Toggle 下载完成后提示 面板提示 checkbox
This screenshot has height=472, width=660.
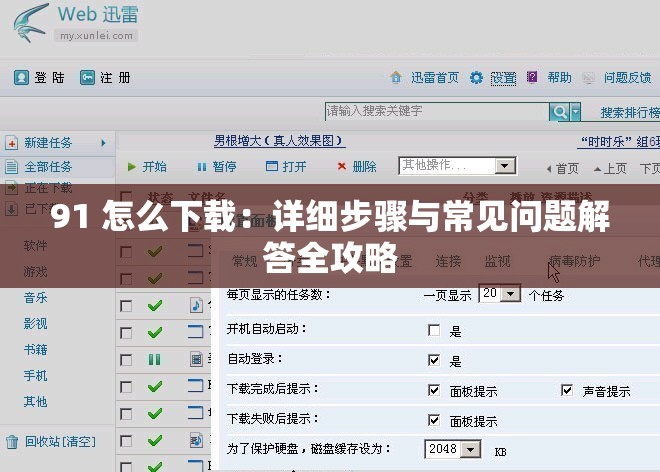434,390
